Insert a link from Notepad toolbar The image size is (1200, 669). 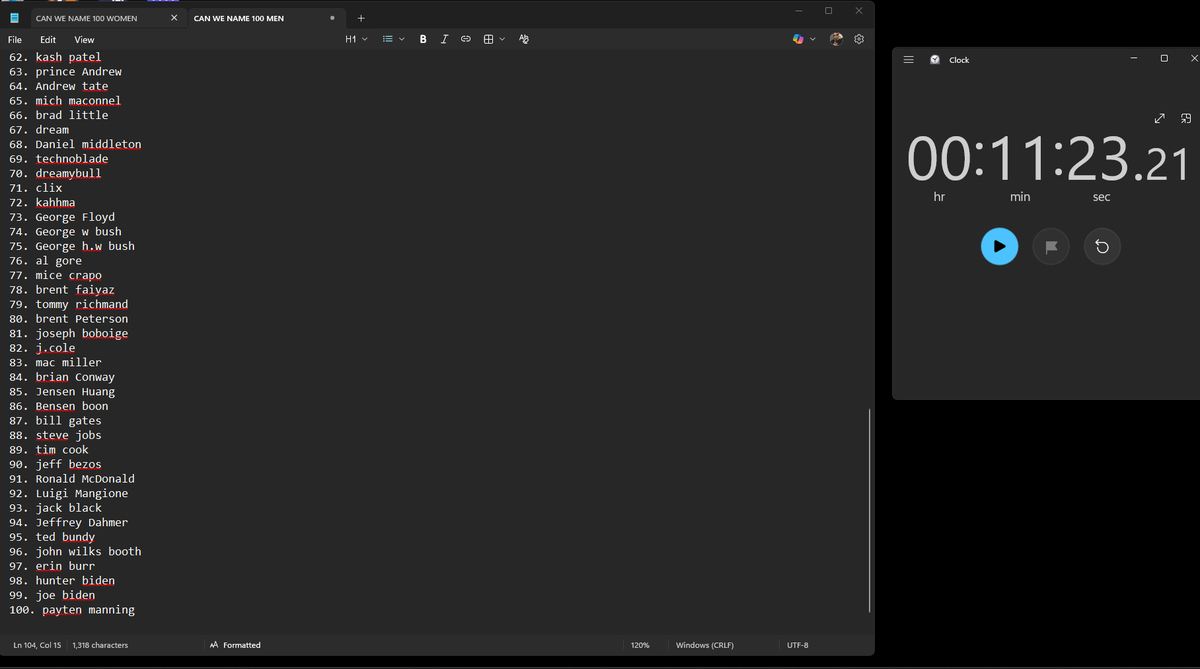pyautogui.click(x=465, y=39)
